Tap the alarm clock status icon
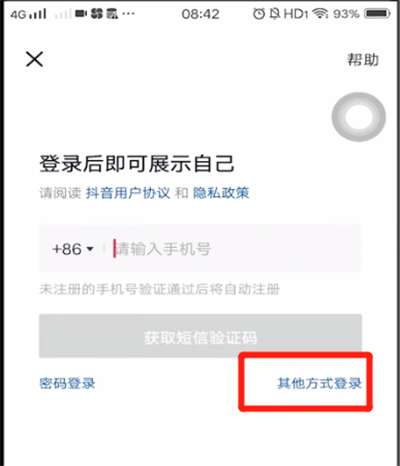400x466 pixels. tap(259, 14)
